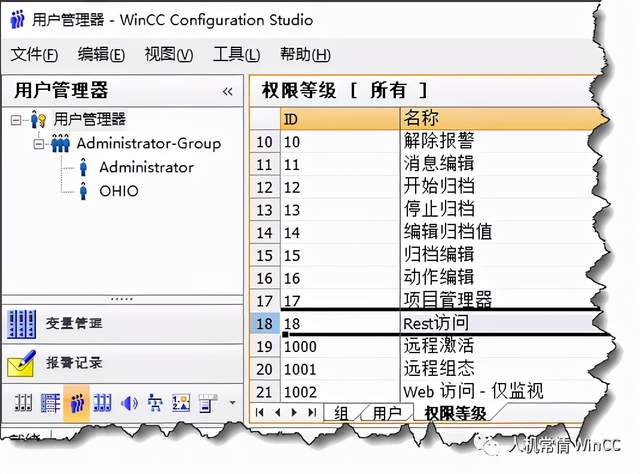Click the ID cell with value 1001
This screenshot has height=474, width=640.
[x=340, y=369]
